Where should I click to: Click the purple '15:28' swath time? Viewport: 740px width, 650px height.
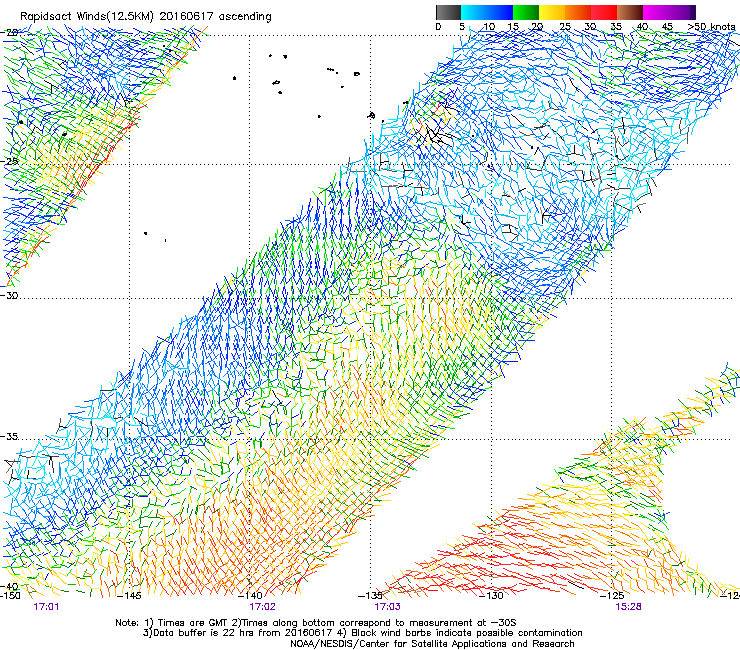[x=628, y=607]
